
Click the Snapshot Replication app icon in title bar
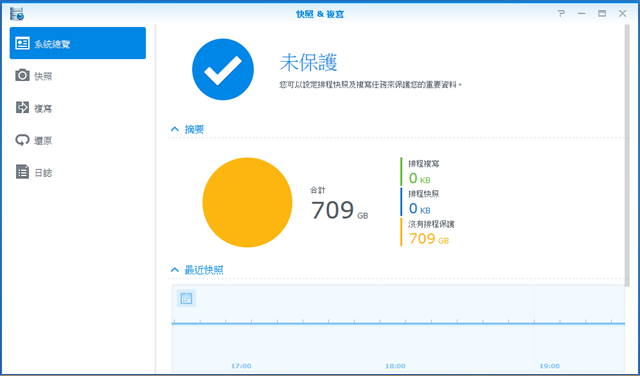[17, 13]
